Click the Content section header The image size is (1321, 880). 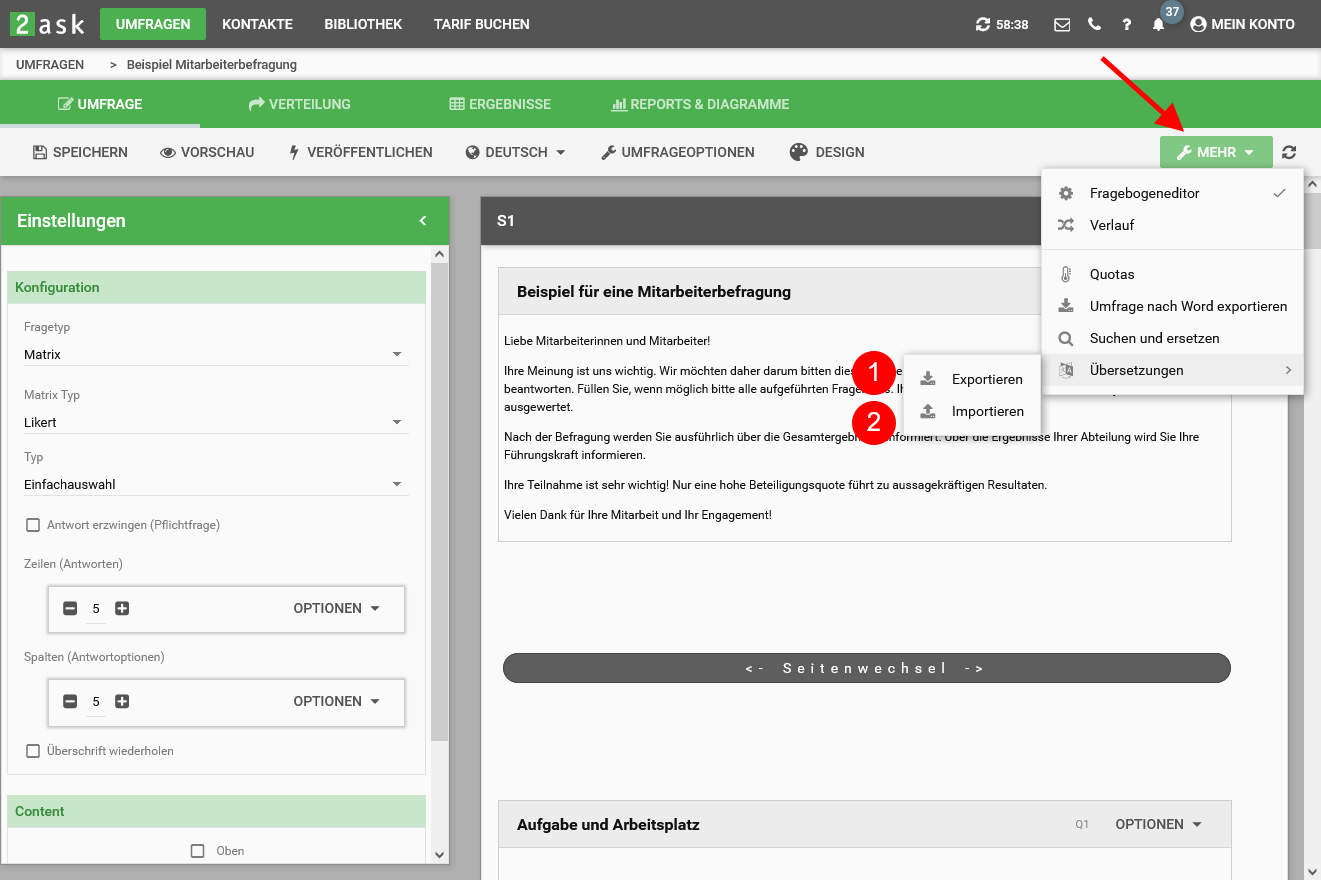point(217,811)
